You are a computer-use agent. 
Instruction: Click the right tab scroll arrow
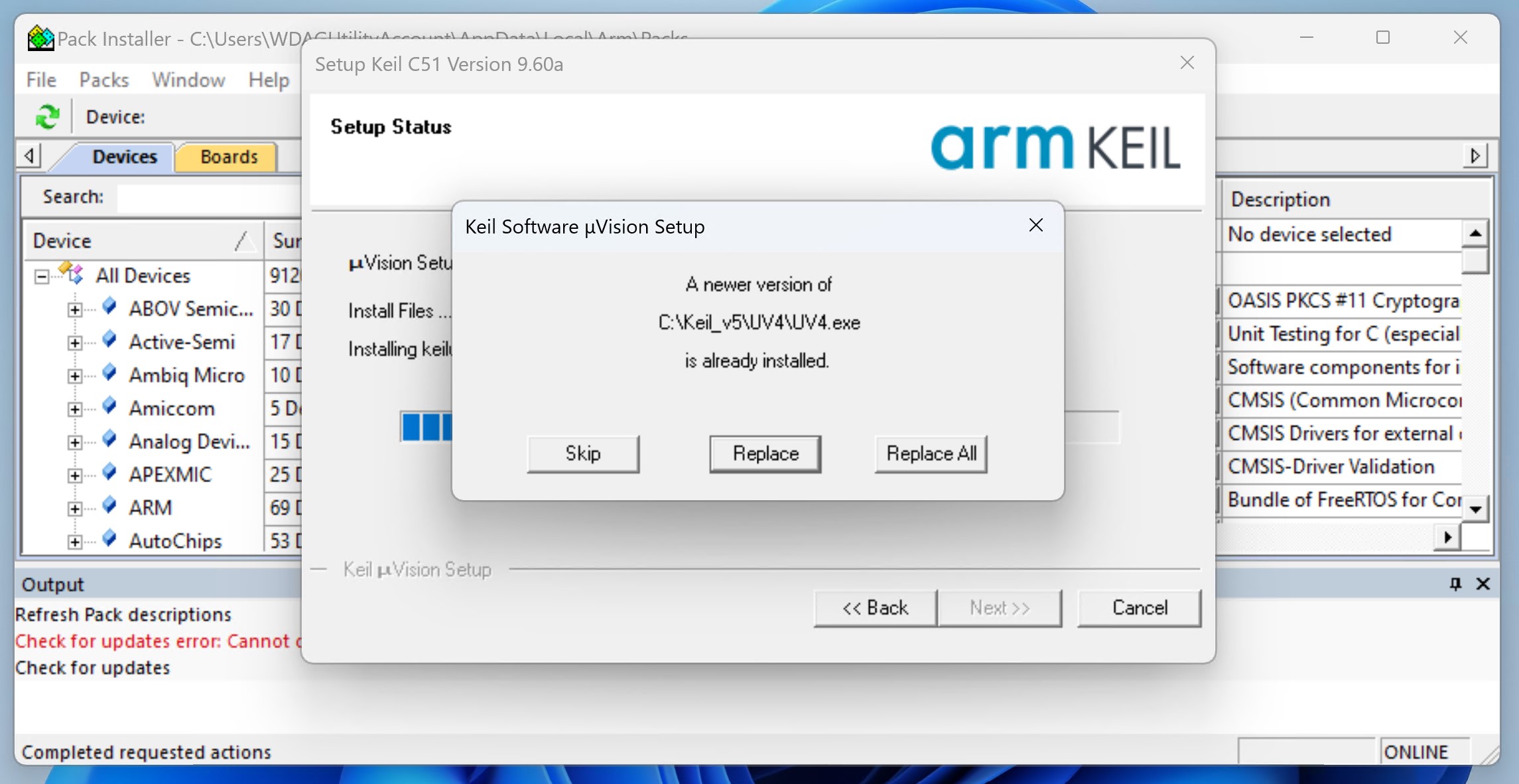coord(1475,156)
